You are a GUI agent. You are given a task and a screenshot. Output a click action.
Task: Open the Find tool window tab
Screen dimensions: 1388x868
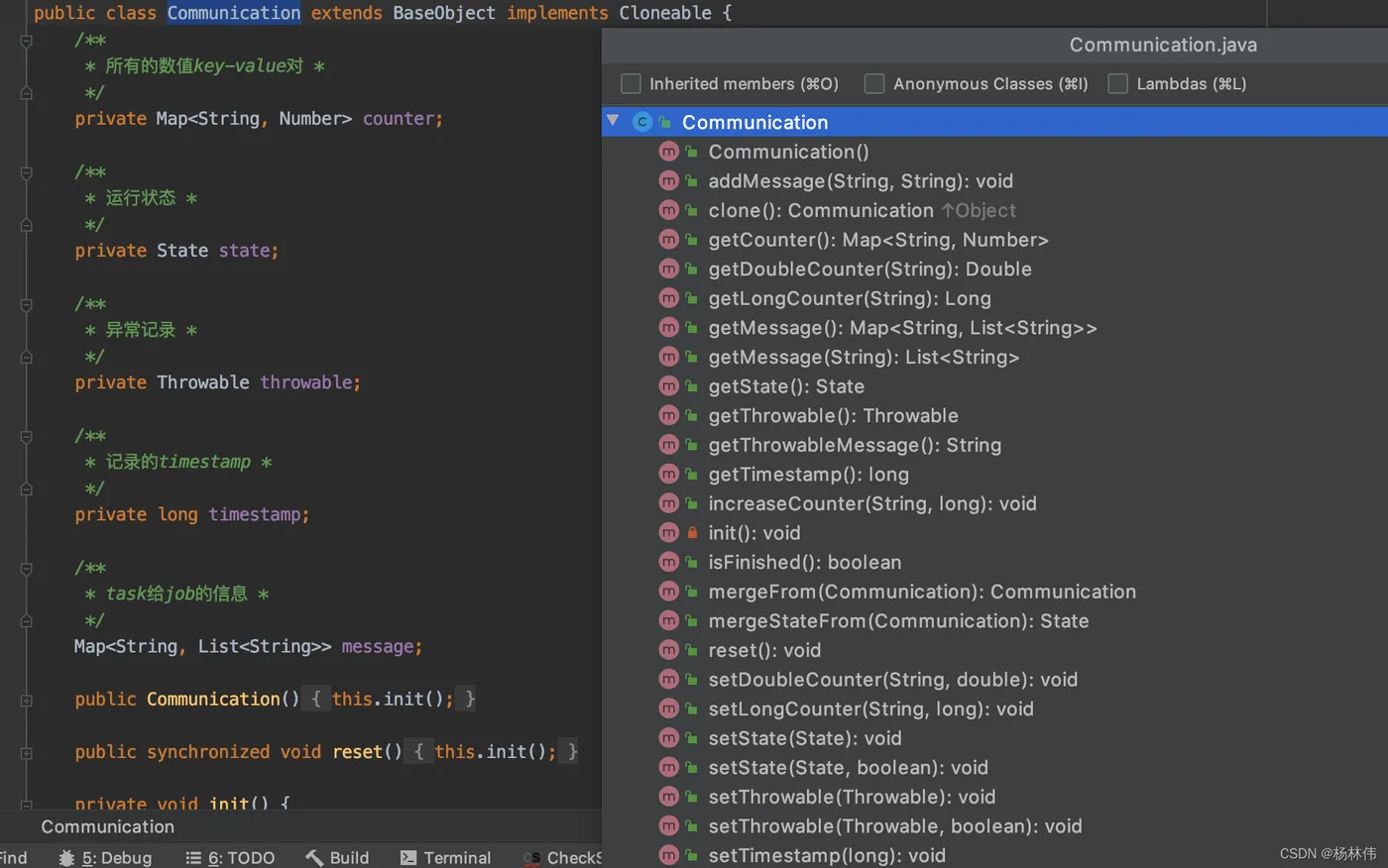point(14,858)
